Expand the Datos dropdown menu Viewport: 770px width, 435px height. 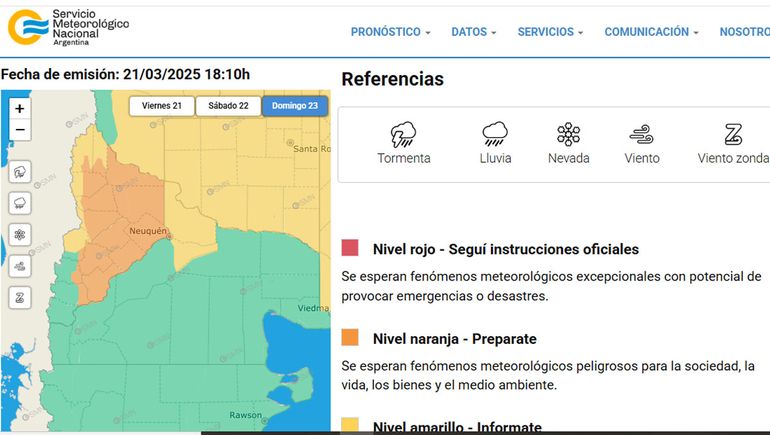coord(473,32)
